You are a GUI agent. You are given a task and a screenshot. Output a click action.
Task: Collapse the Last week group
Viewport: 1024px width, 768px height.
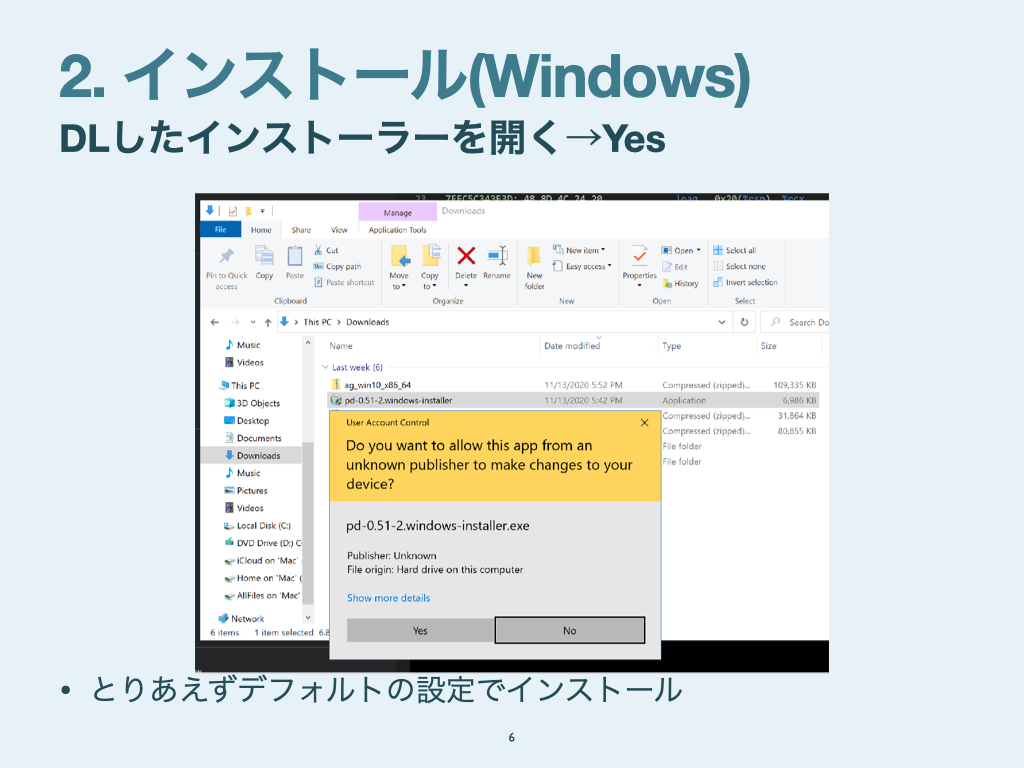tap(326, 367)
